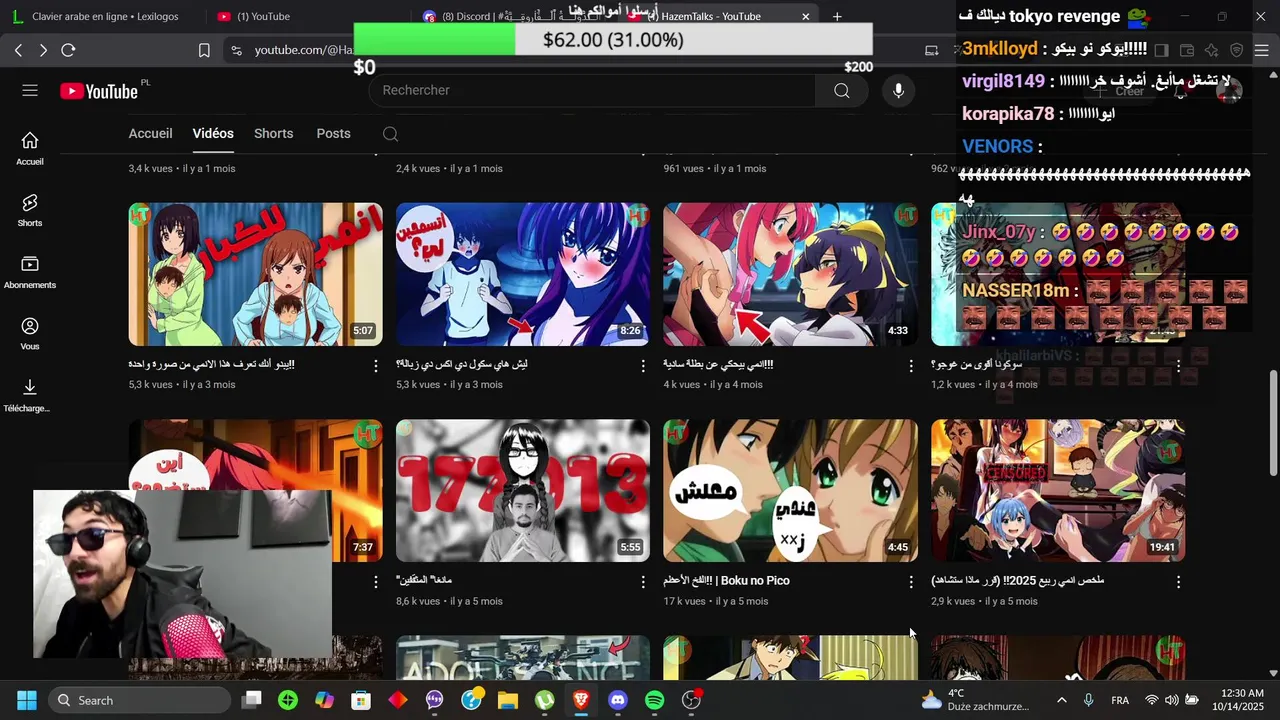This screenshot has height=720, width=1280.
Task: Open a new browser tab
Action: 837,16
